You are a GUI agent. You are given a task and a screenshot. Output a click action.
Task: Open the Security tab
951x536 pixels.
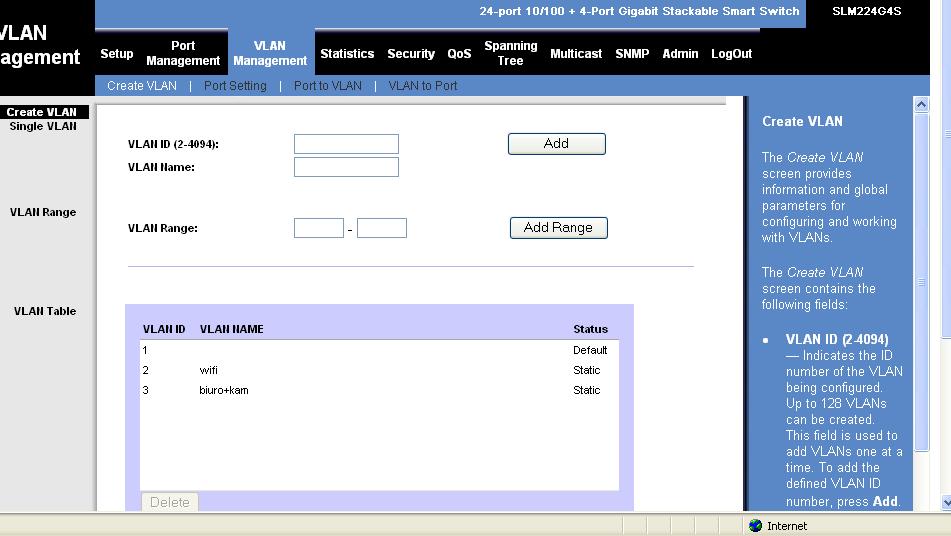(411, 53)
